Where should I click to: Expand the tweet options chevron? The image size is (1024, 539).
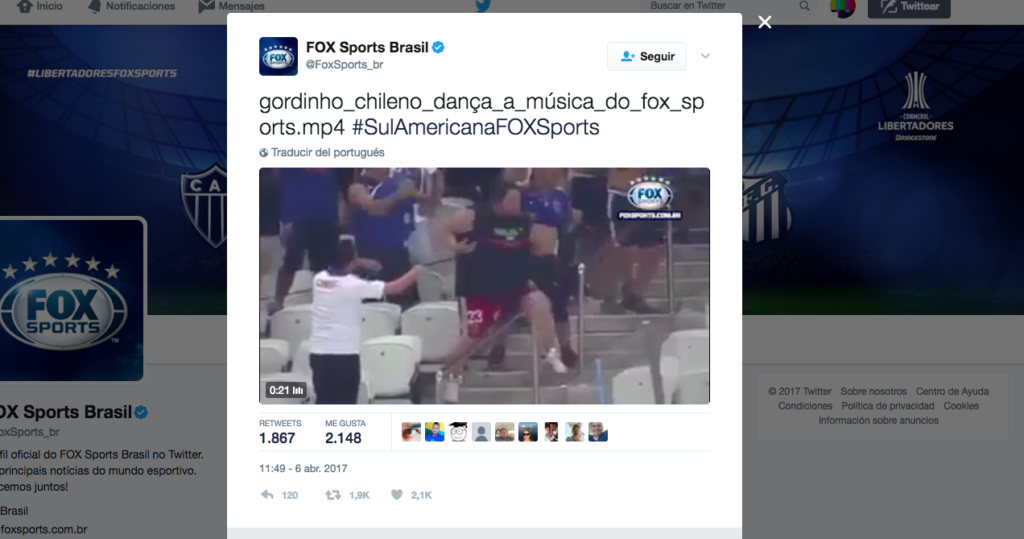tap(705, 56)
